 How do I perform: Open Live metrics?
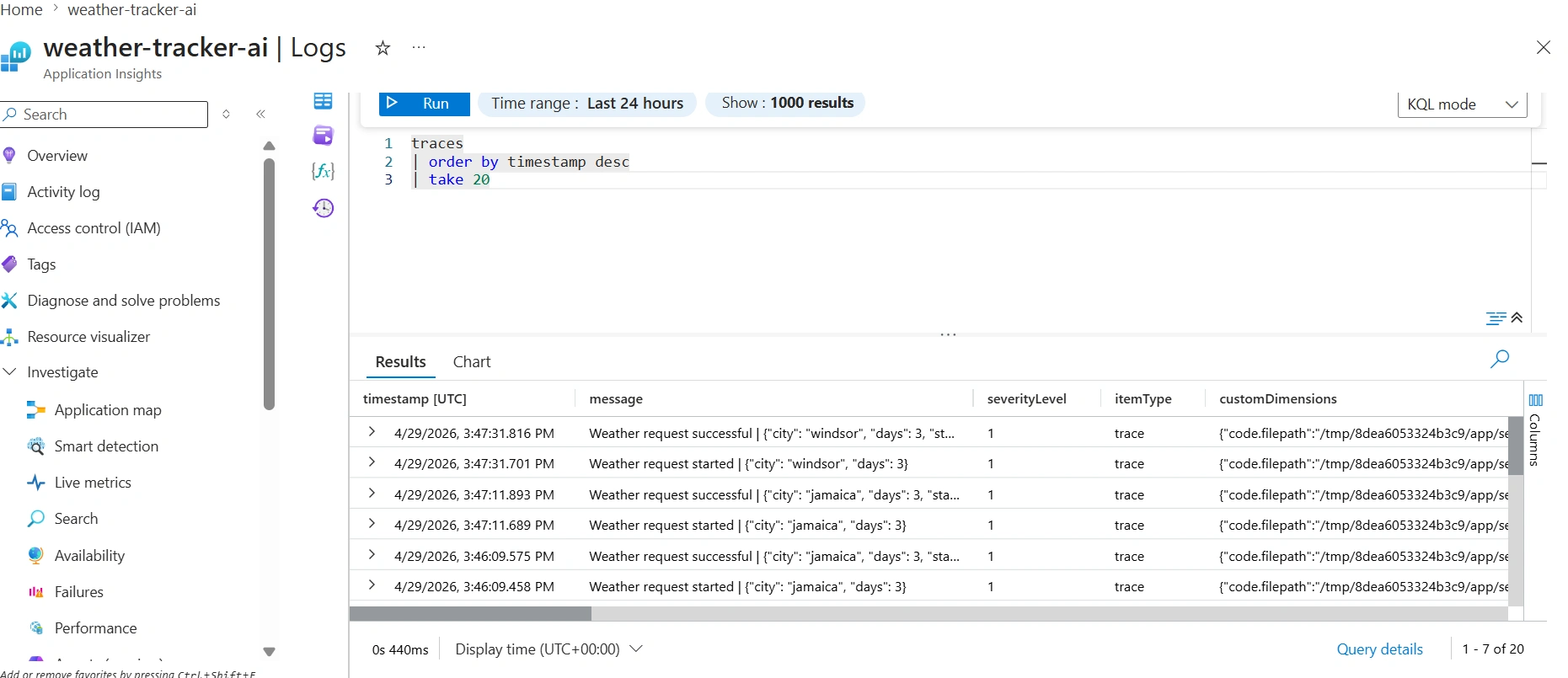tap(93, 483)
